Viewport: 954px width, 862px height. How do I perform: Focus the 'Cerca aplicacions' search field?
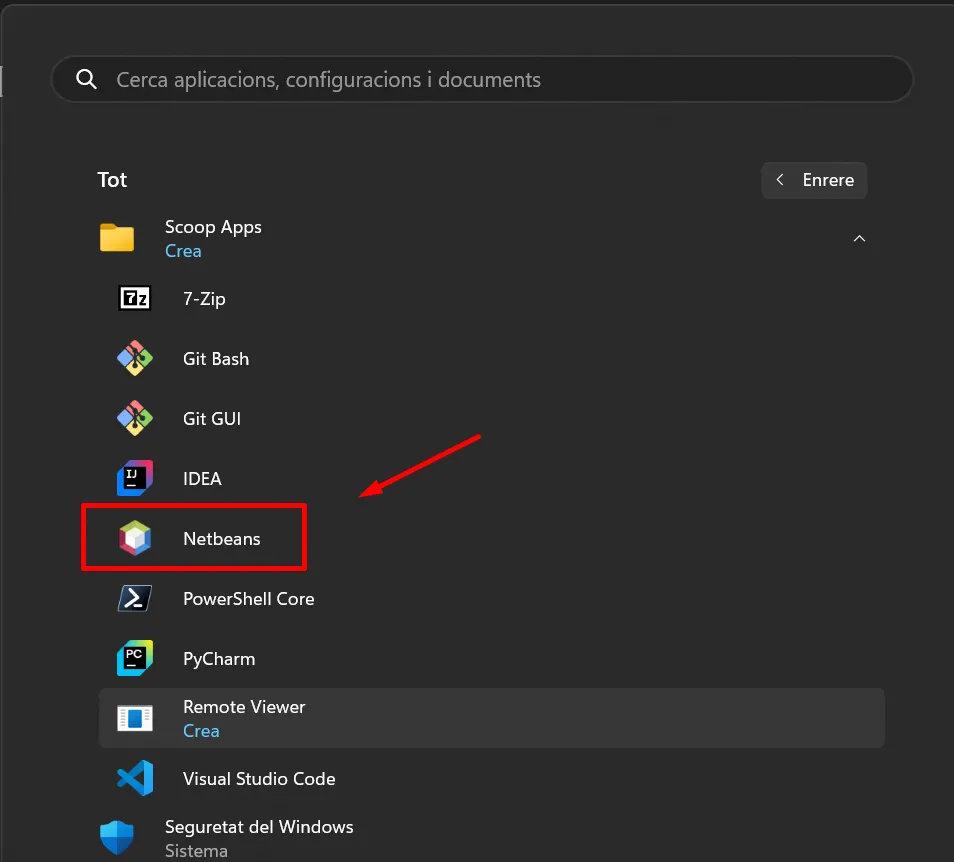point(480,80)
